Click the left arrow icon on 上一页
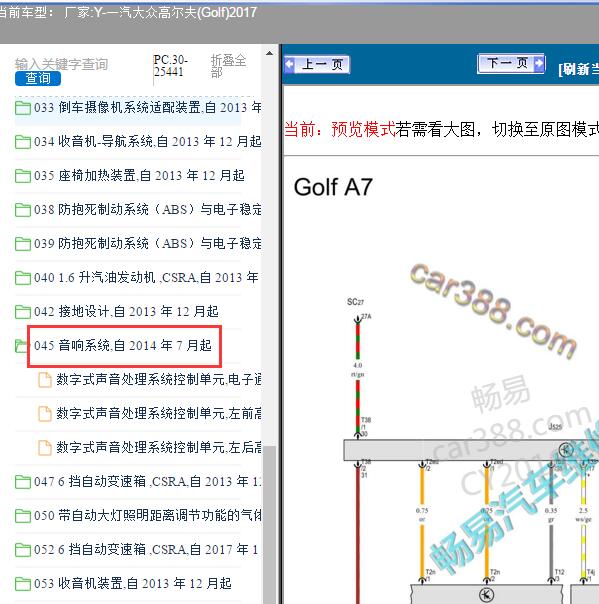Image resolution: width=599 pixels, height=604 pixels. point(290,64)
